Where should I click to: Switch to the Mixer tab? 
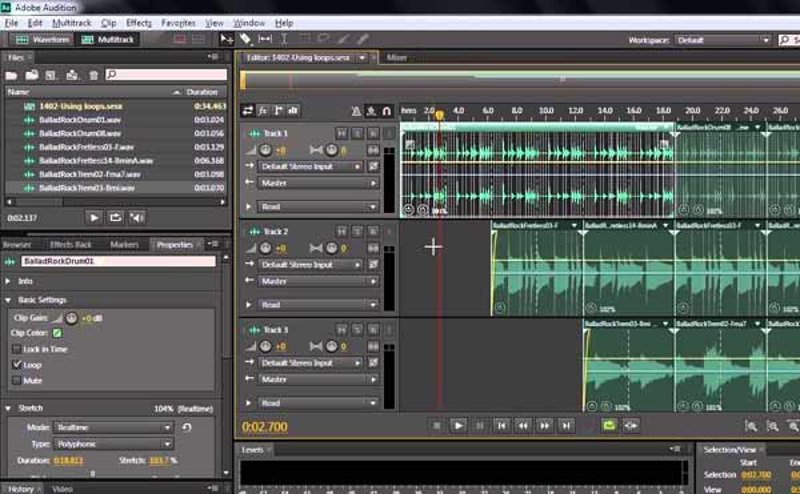pyautogui.click(x=396, y=58)
